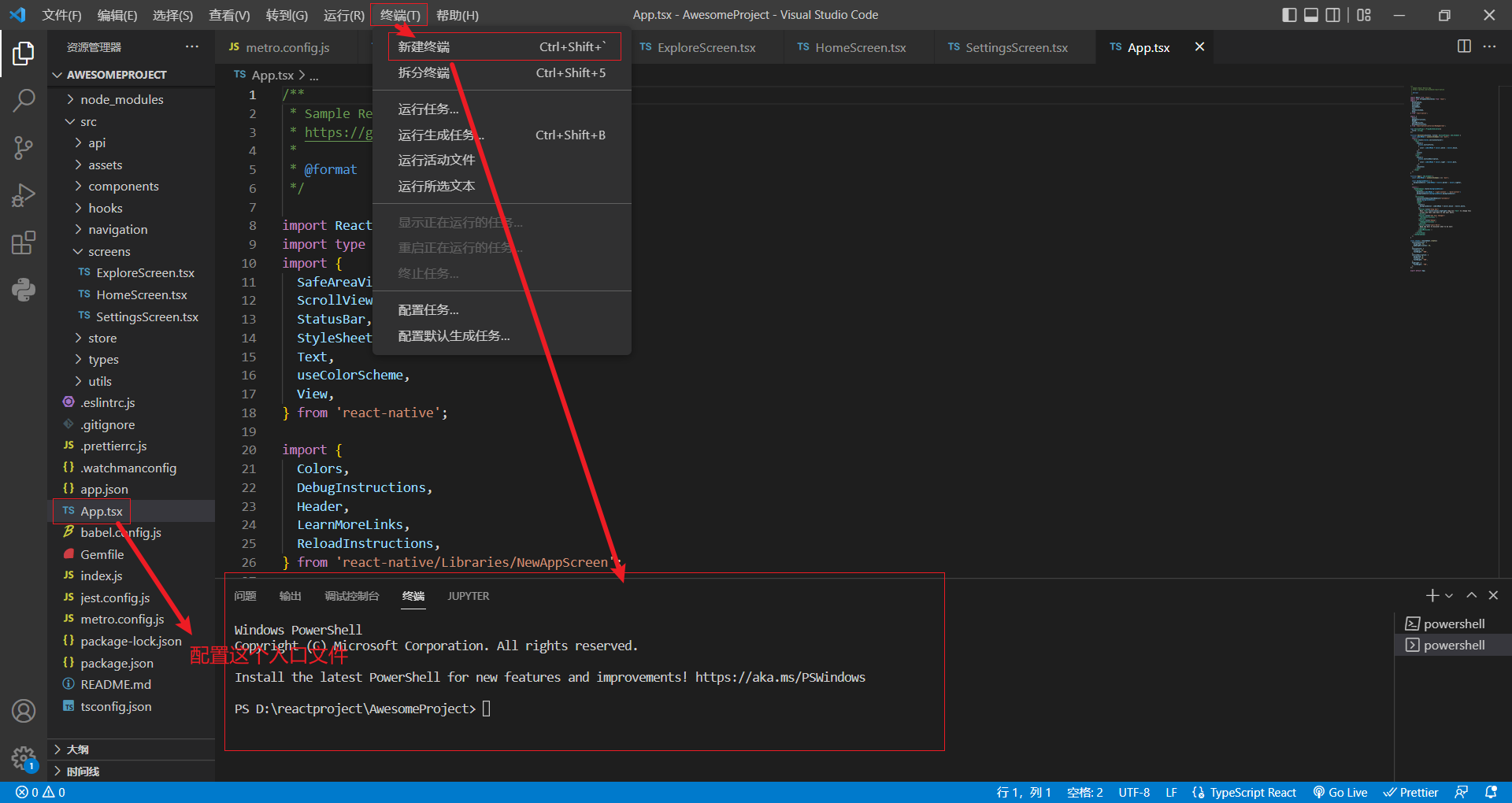
Task: Open customize layout icon
Action: tap(1364, 15)
